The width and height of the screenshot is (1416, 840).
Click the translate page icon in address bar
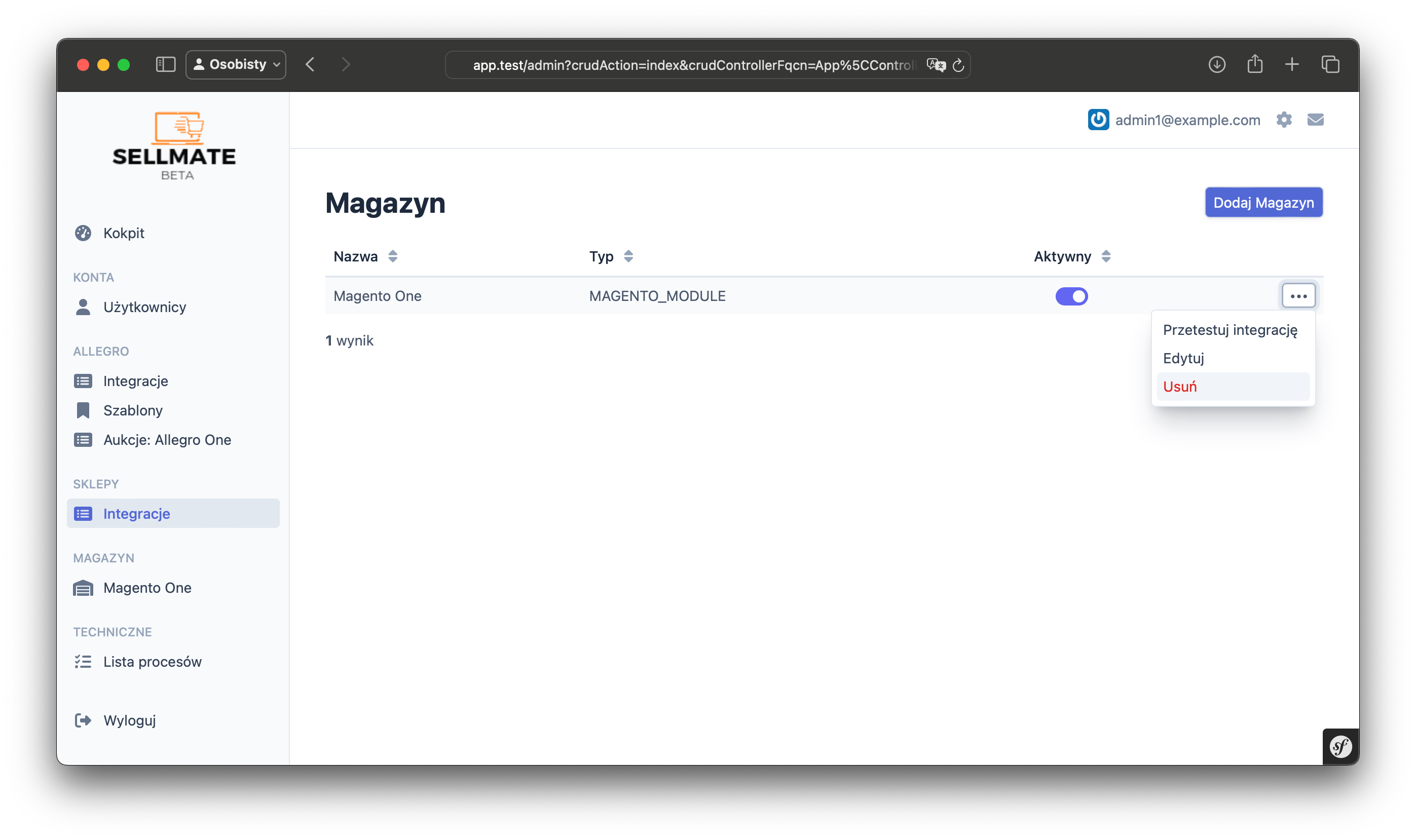[936, 65]
